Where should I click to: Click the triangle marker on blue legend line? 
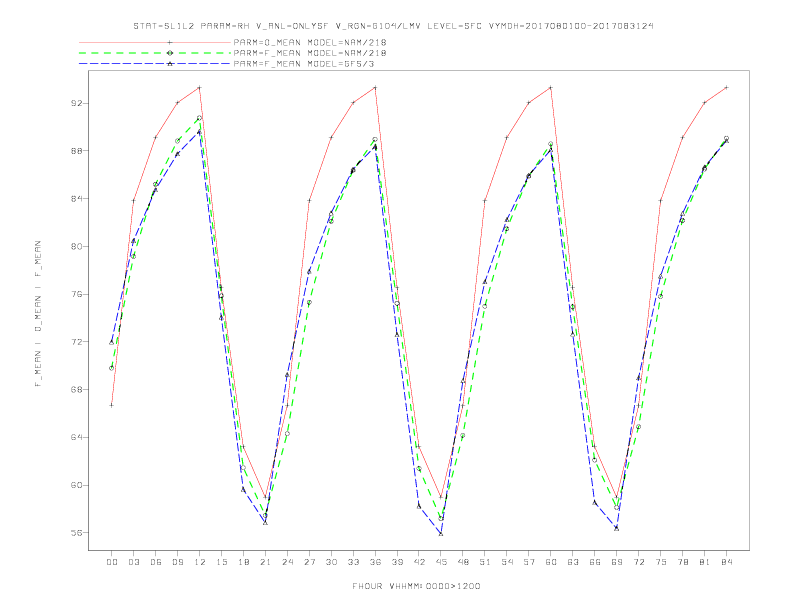pos(170,64)
